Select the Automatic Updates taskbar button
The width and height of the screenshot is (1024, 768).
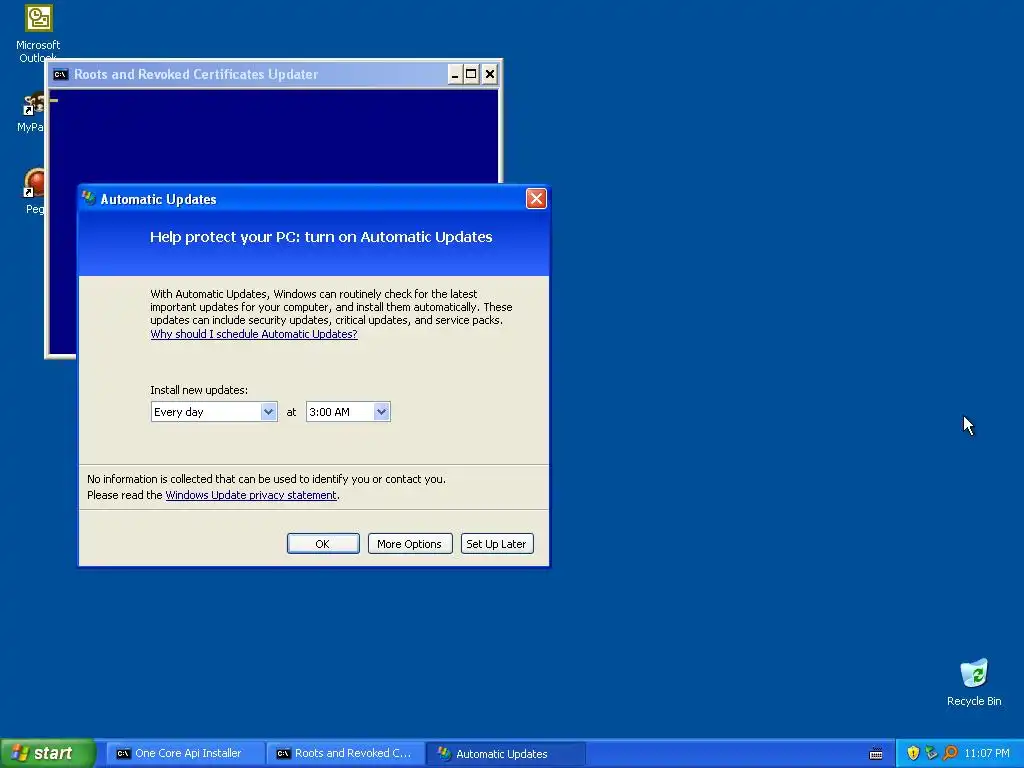(x=506, y=753)
